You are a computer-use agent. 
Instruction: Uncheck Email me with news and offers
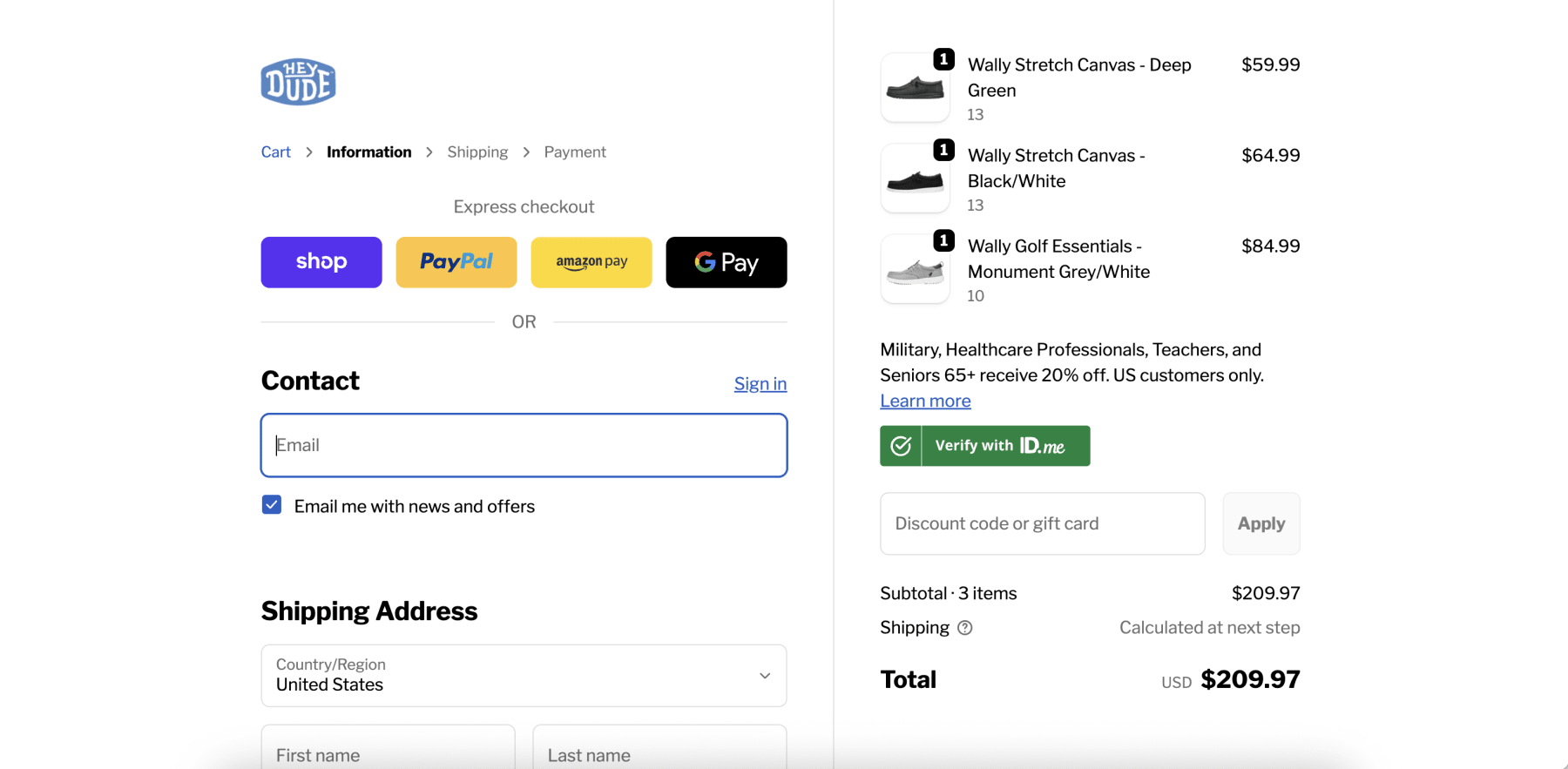tap(272, 505)
